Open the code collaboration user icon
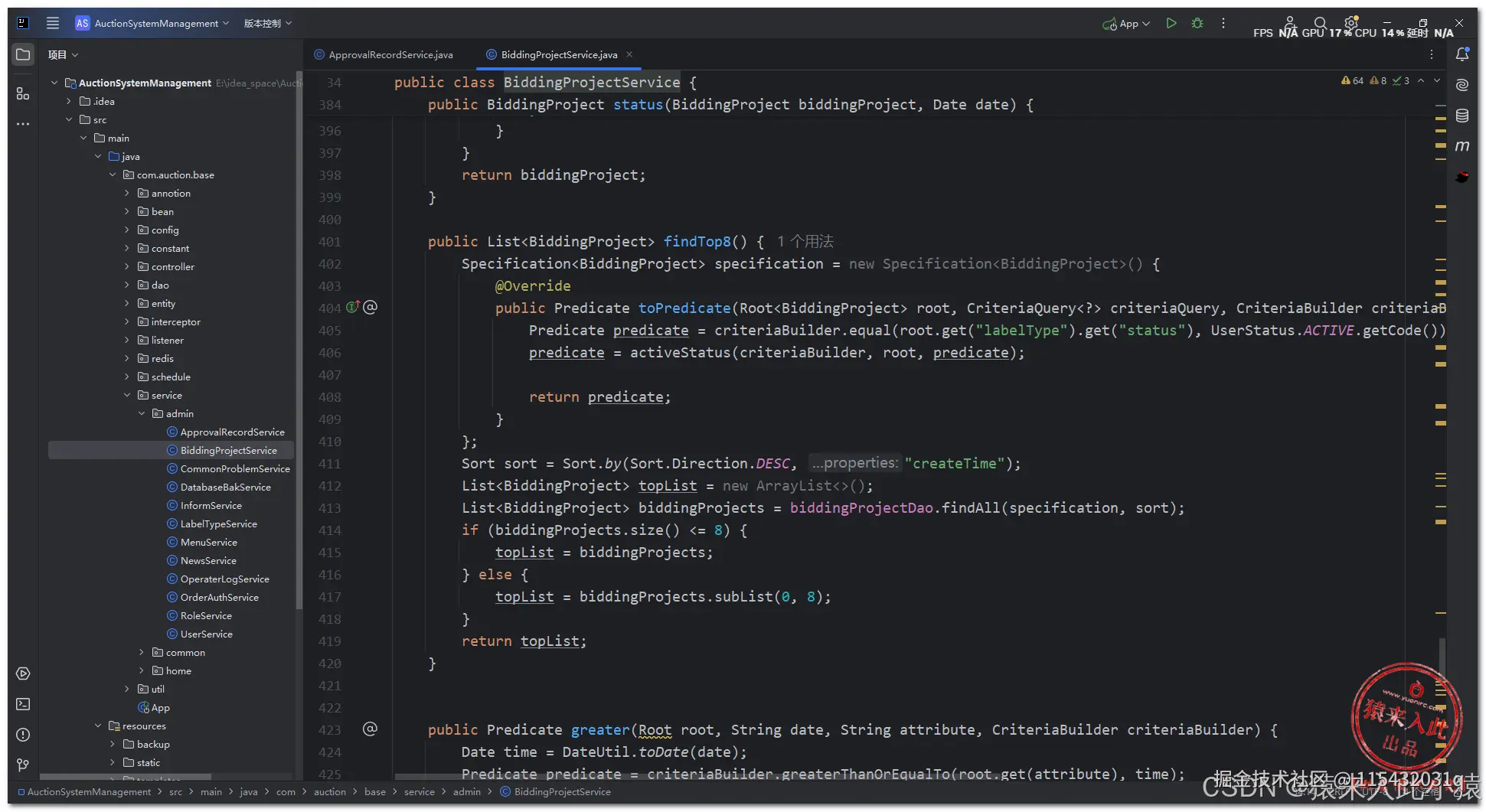 [1290, 22]
